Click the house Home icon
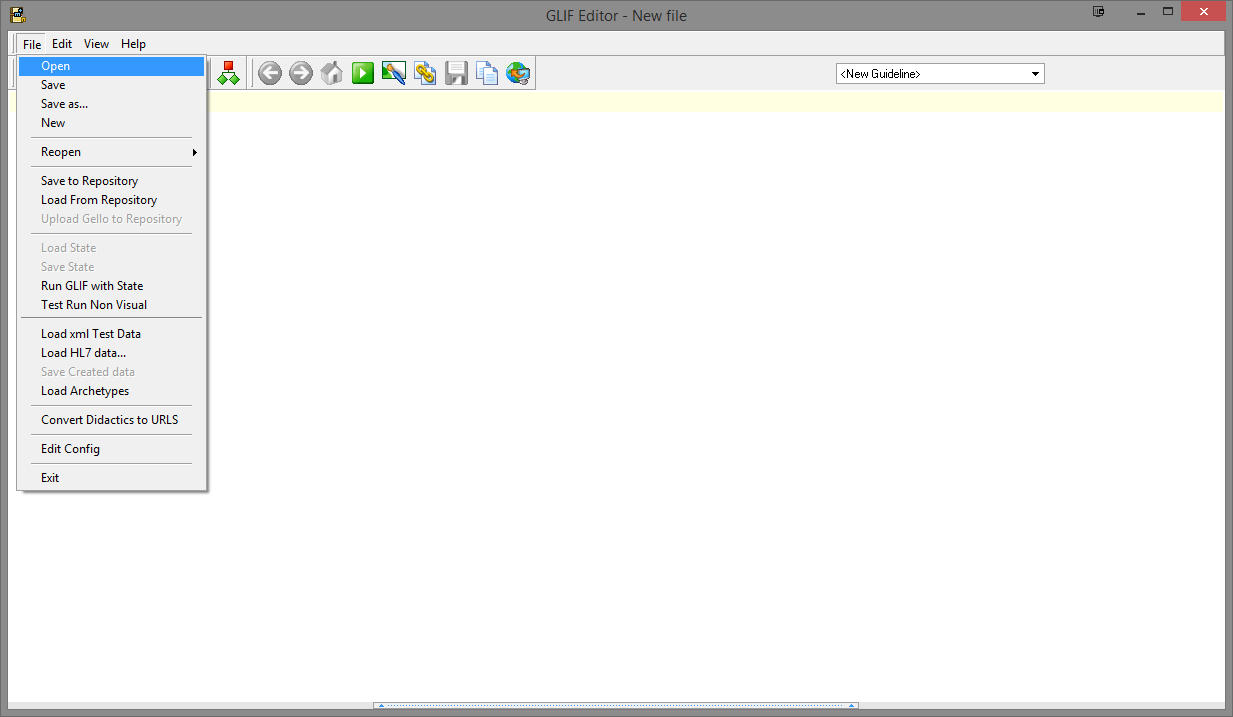This screenshot has width=1233, height=717. pyautogui.click(x=332, y=73)
